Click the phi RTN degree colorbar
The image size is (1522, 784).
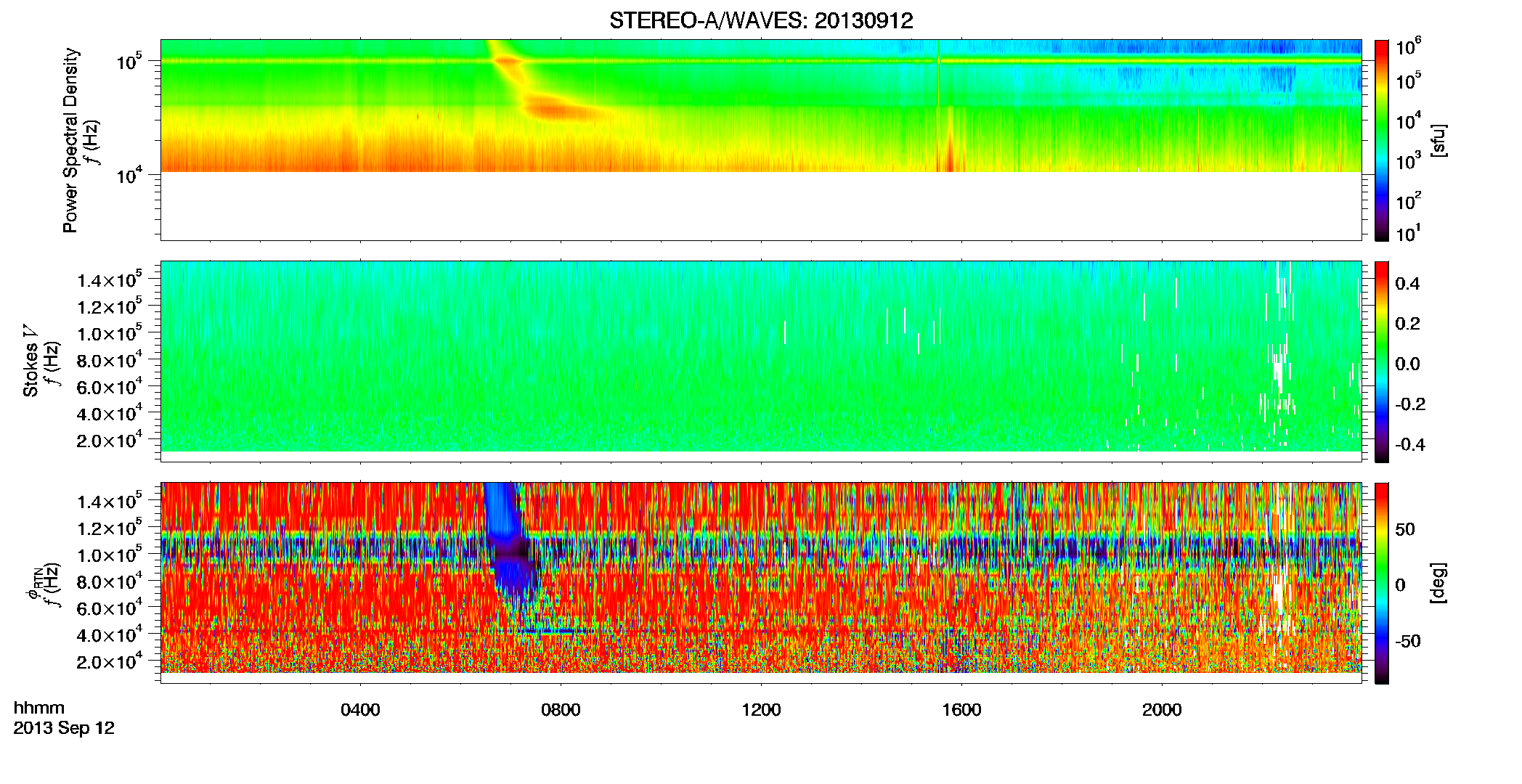[x=1382, y=583]
